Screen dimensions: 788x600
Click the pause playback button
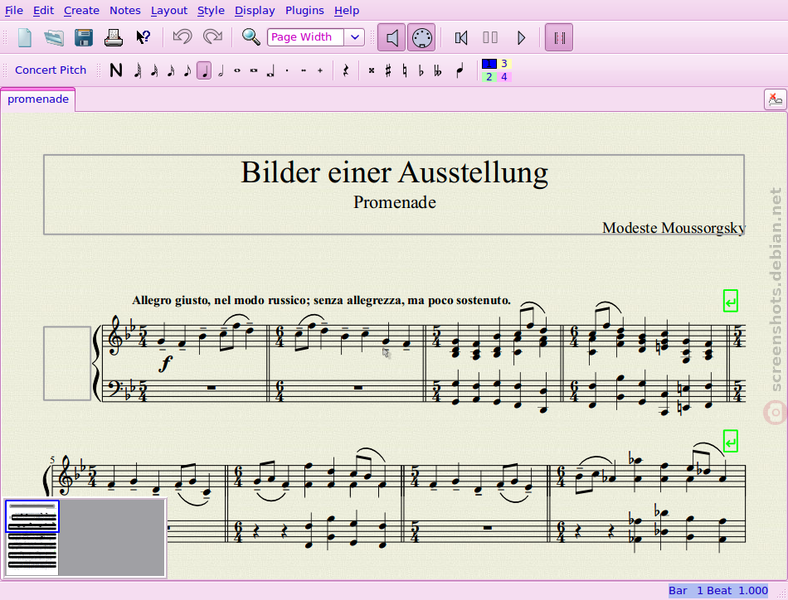click(x=490, y=38)
